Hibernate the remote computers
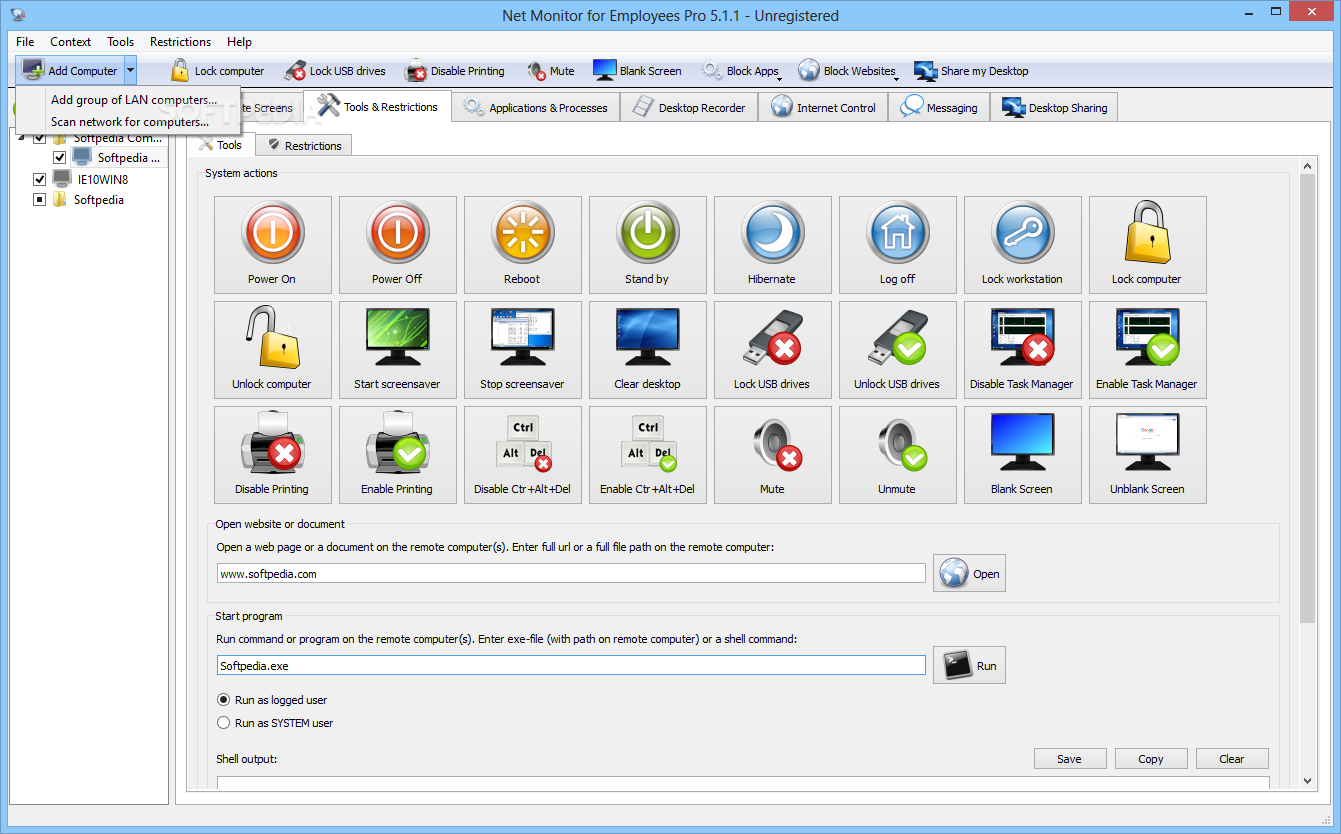This screenshot has width=1341, height=834. pos(772,244)
